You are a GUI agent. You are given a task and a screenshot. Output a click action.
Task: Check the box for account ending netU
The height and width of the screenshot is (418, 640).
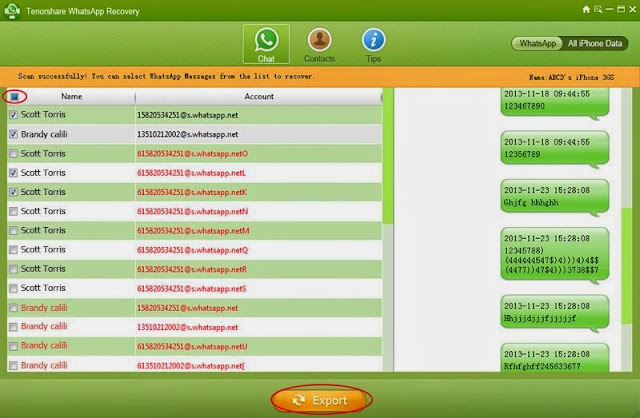[13, 346]
